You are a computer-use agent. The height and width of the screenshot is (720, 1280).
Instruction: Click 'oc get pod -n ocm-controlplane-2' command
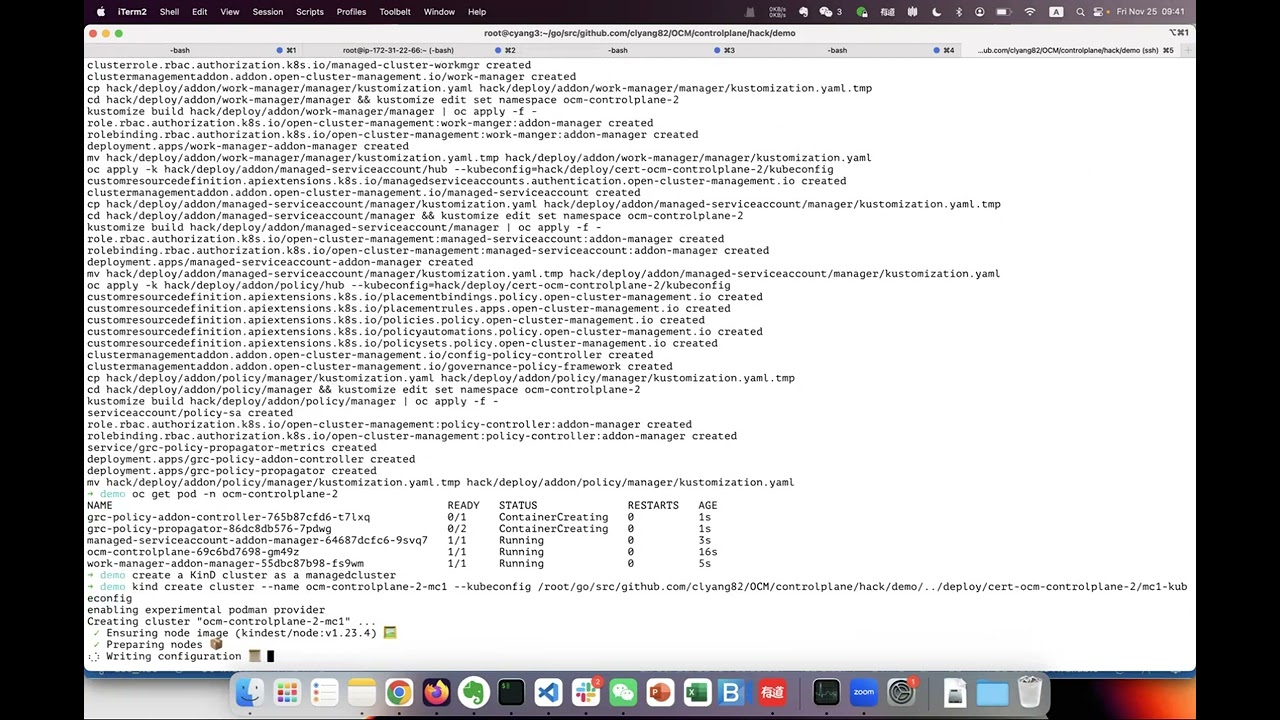pos(235,494)
